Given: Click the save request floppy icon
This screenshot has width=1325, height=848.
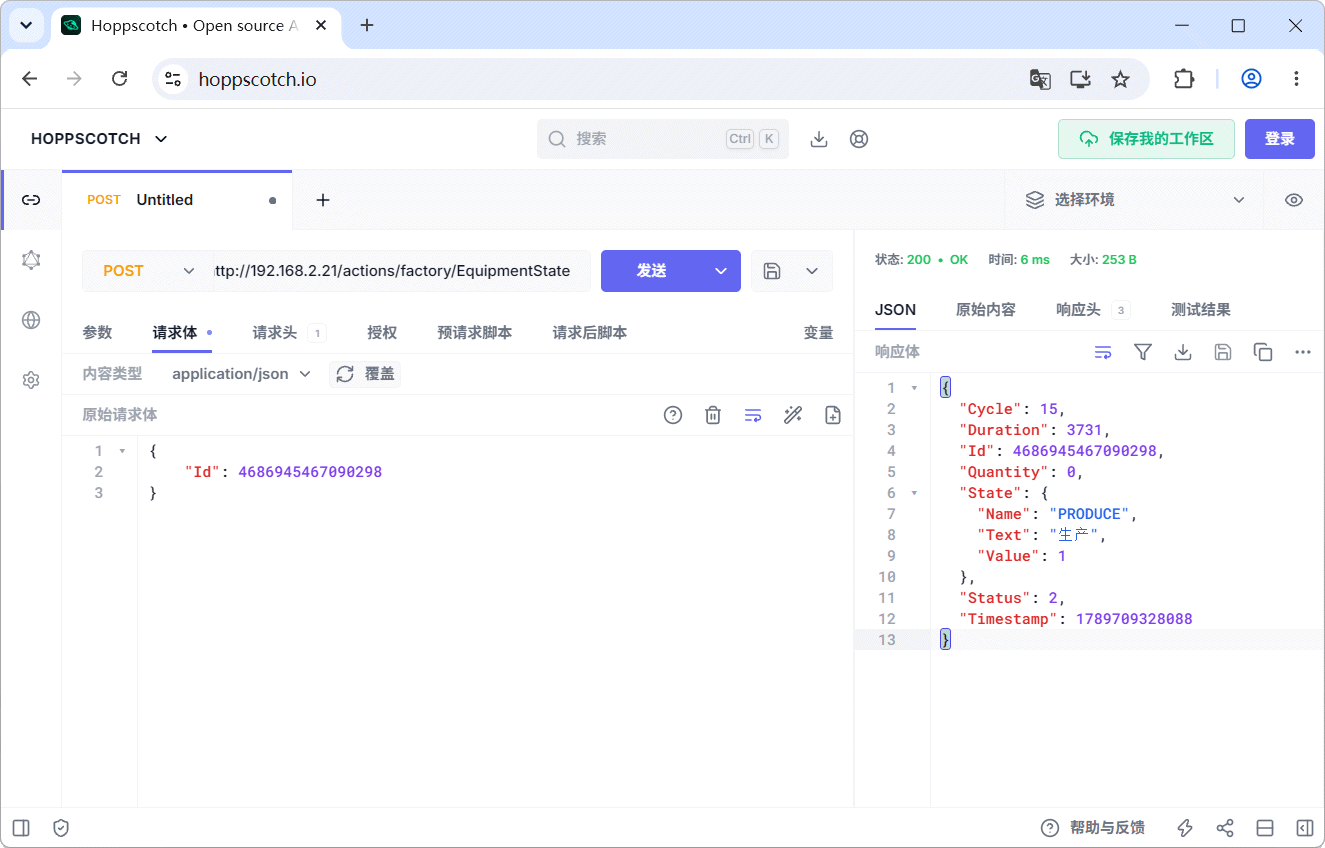Looking at the screenshot, I should [x=772, y=271].
